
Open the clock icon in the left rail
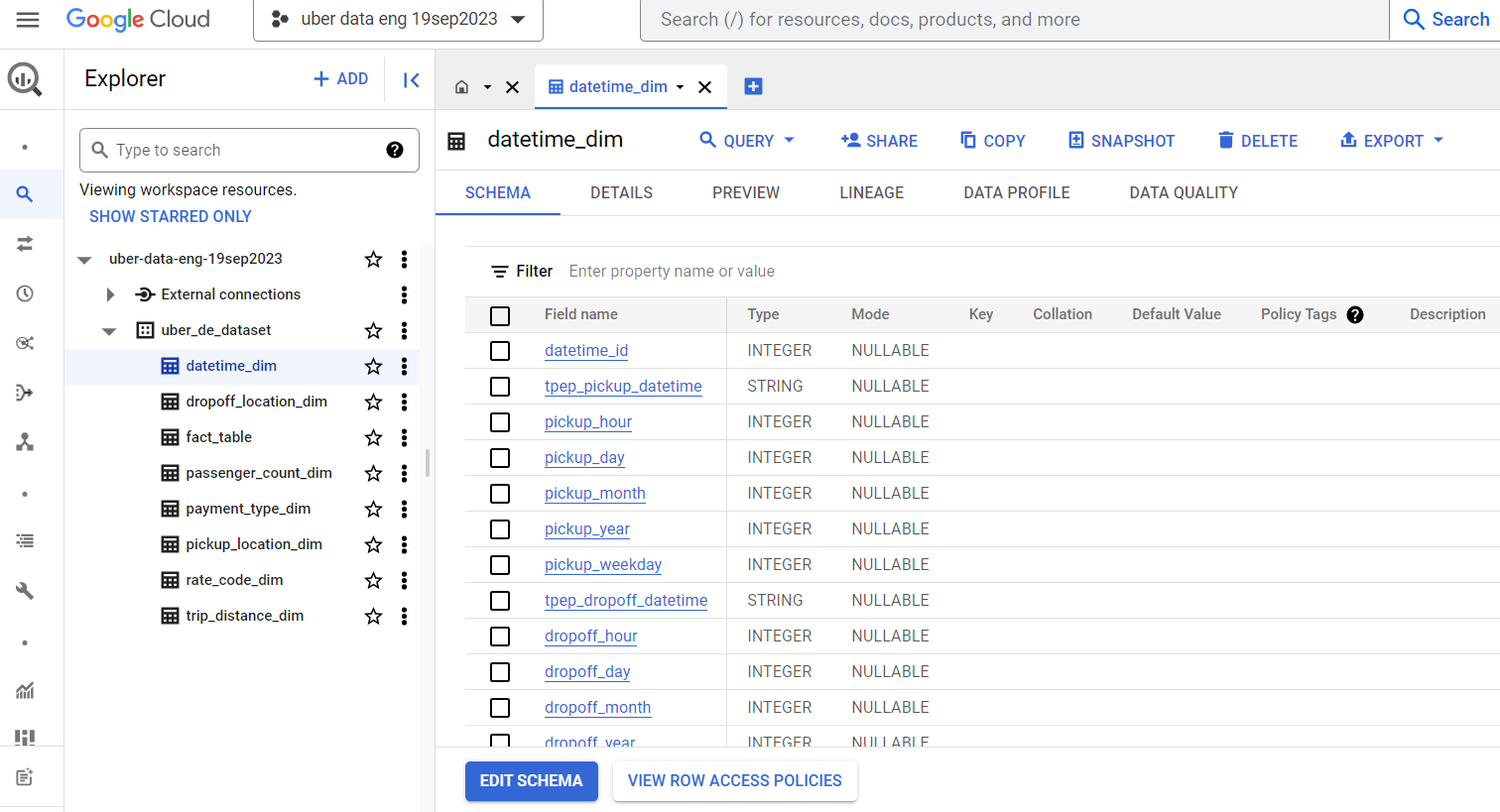[x=25, y=292]
